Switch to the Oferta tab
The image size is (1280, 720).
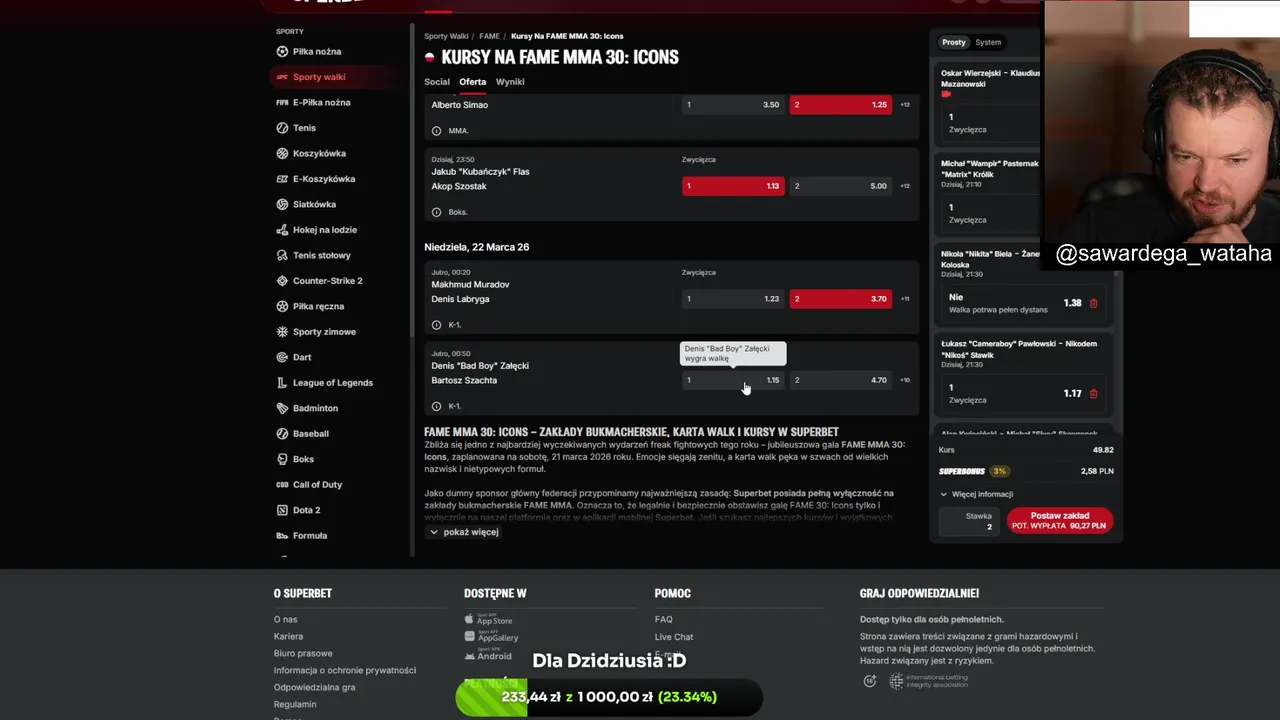click(473, 82)
